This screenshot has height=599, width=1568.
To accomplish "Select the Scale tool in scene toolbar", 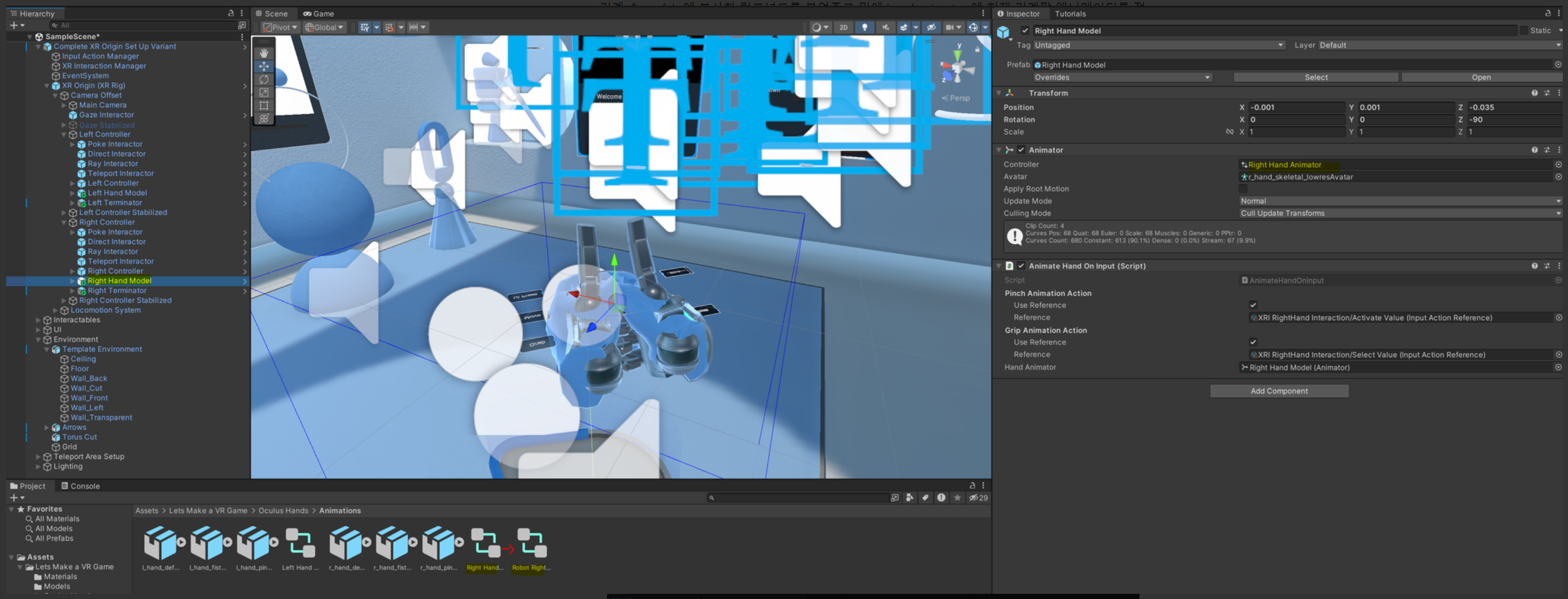I will coord(264,92).
